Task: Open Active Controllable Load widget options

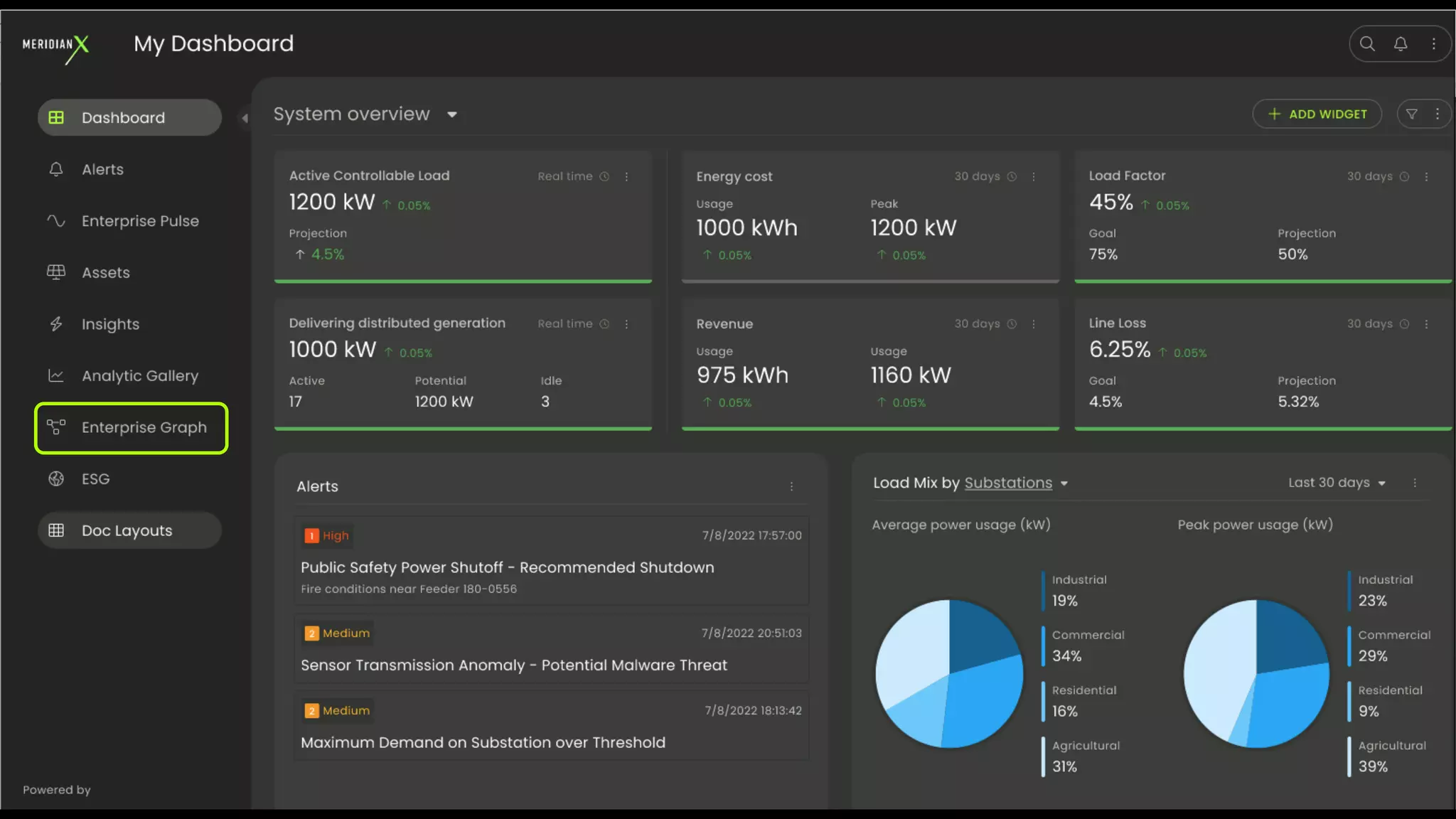Action: pyautogui.click(x=626, y=177)
